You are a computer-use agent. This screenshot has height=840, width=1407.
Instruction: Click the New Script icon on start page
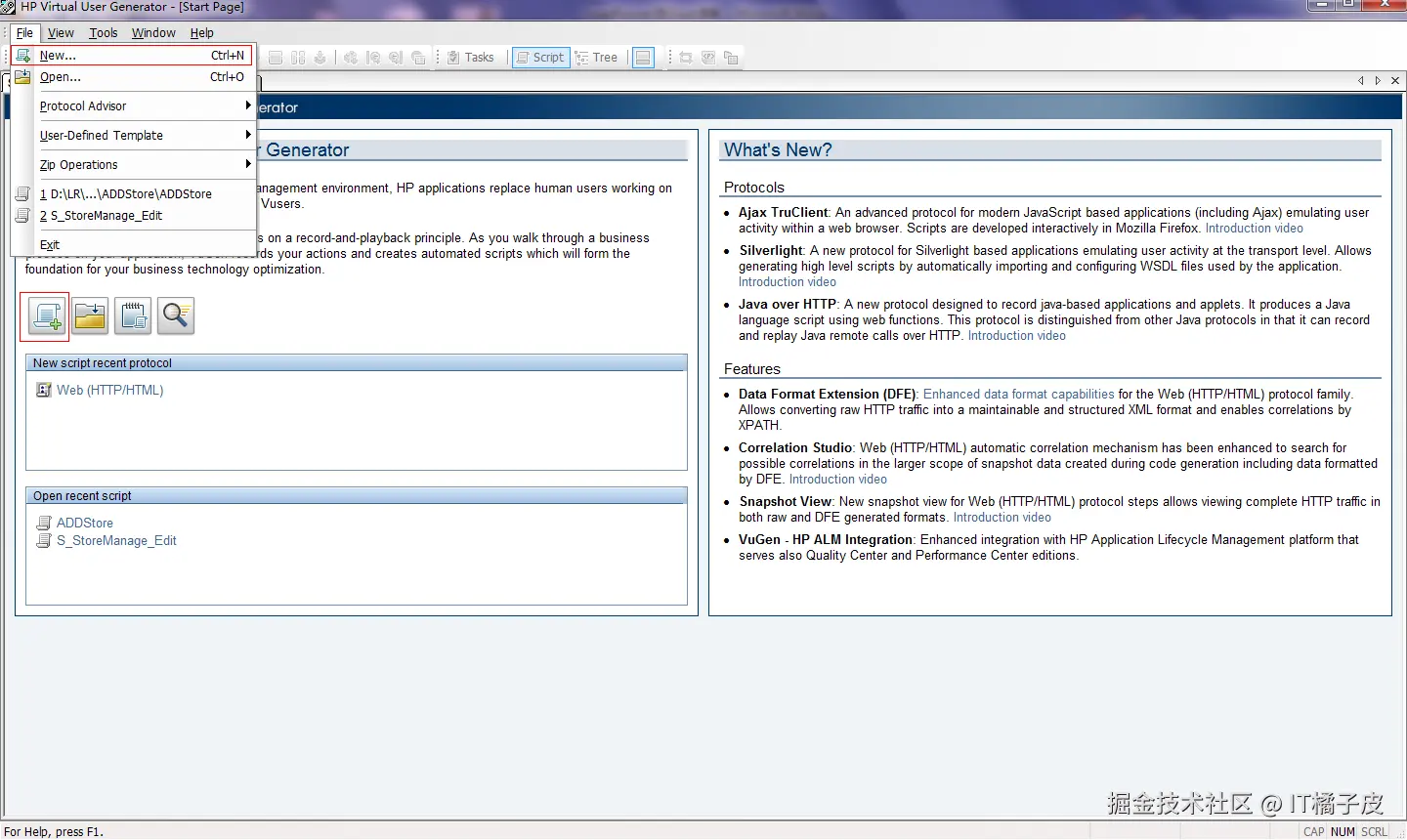point(47,316)
